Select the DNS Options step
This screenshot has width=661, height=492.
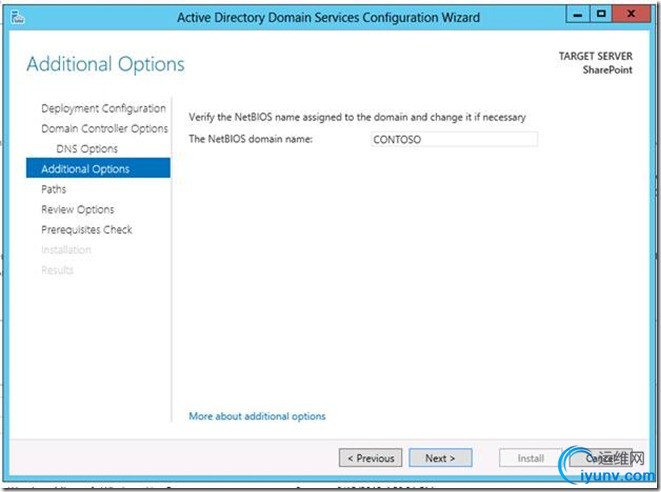[x=87, y=149]
